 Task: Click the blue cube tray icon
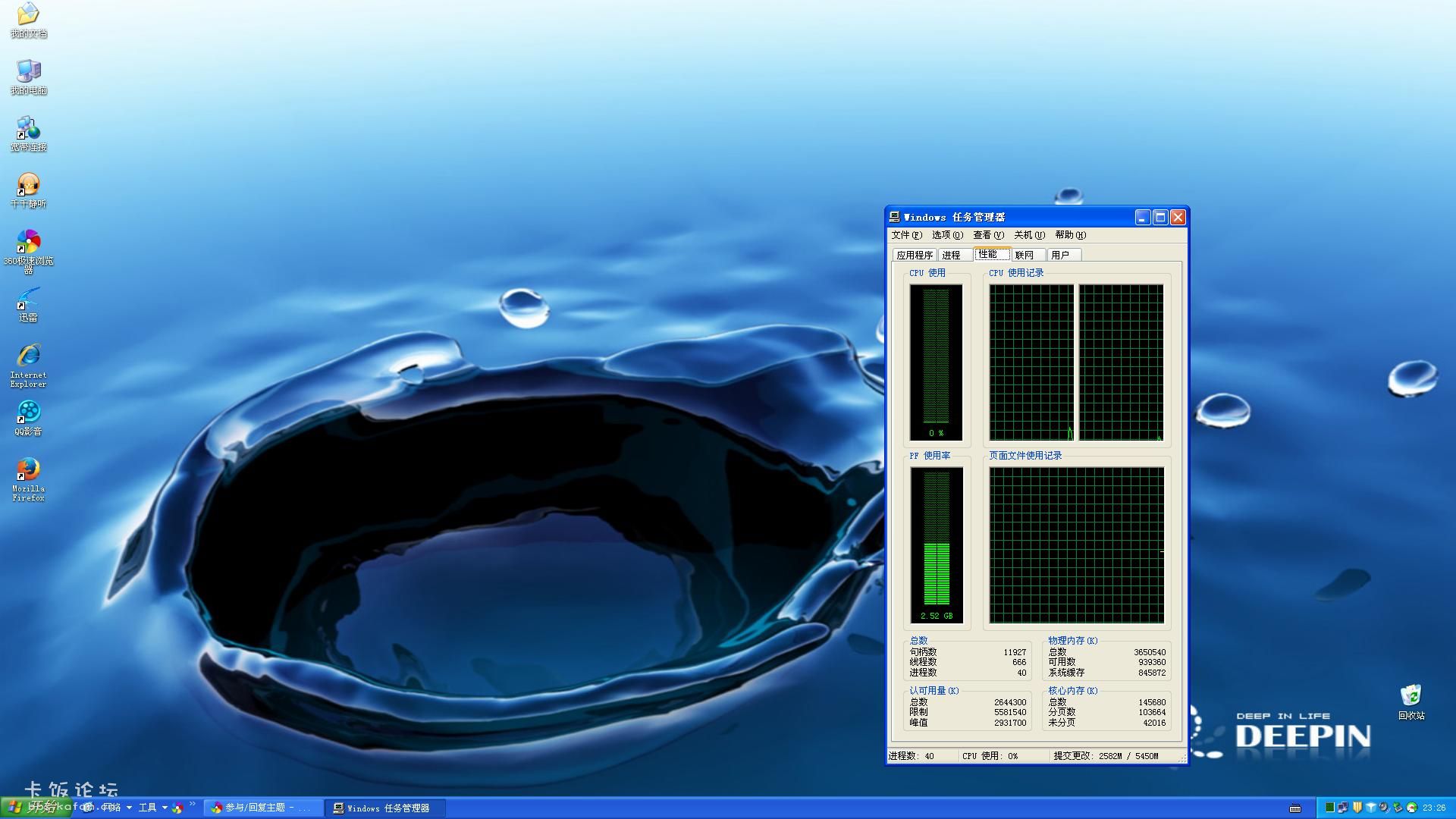(1371, 808)
